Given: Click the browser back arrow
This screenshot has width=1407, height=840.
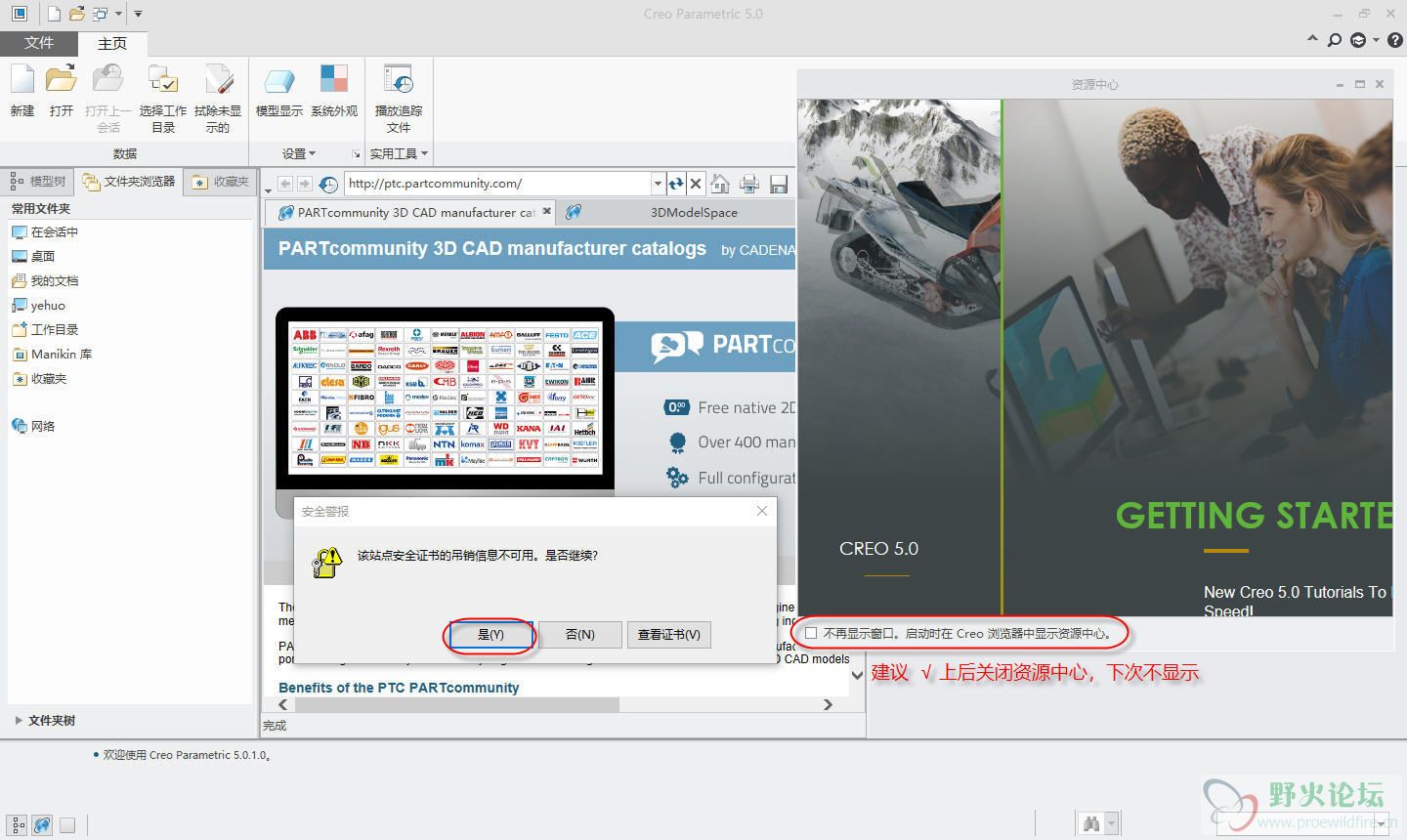Looking at the screenshot, I should [284, 184].
